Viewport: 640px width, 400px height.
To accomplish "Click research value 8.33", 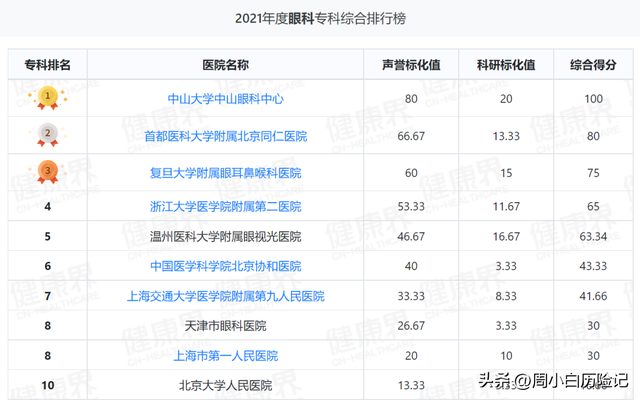I will (506, 296).
